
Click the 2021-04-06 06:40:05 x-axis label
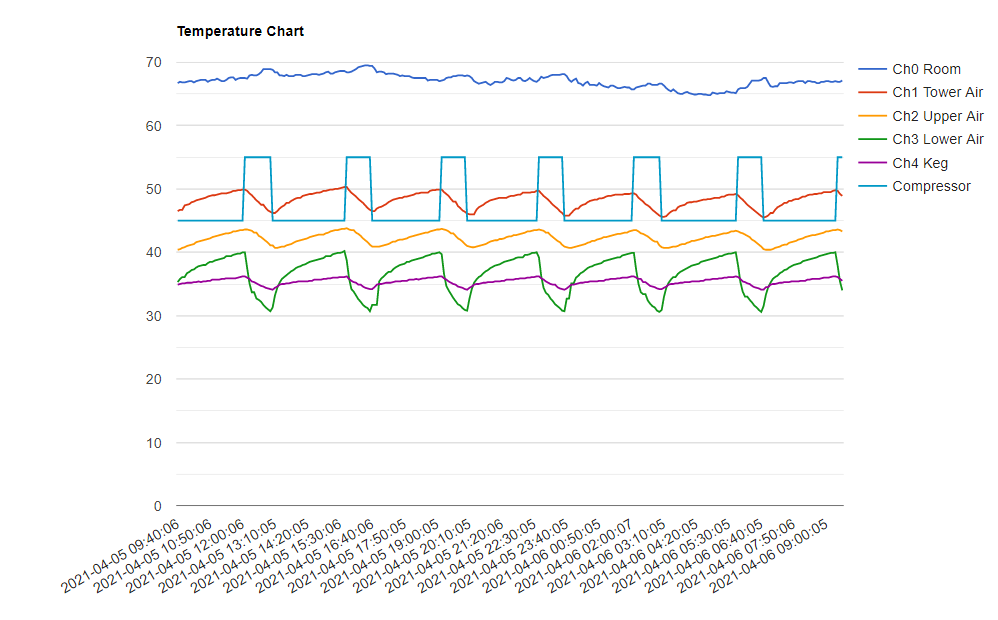pyautogui.click(x=705, y=556)
